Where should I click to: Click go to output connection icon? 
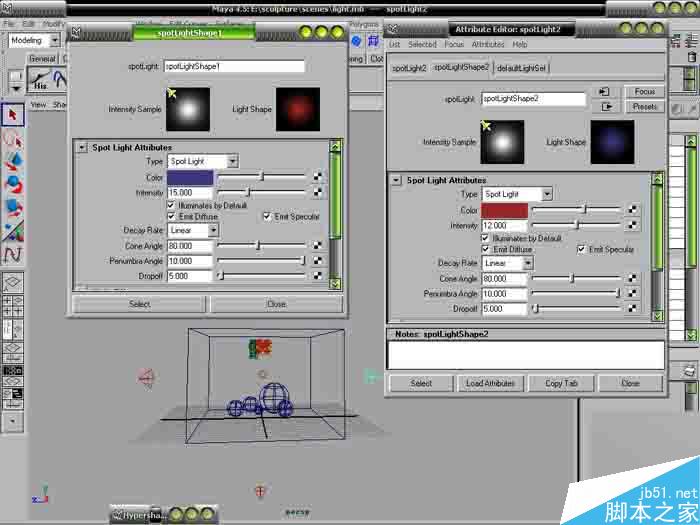click(605, 107)
